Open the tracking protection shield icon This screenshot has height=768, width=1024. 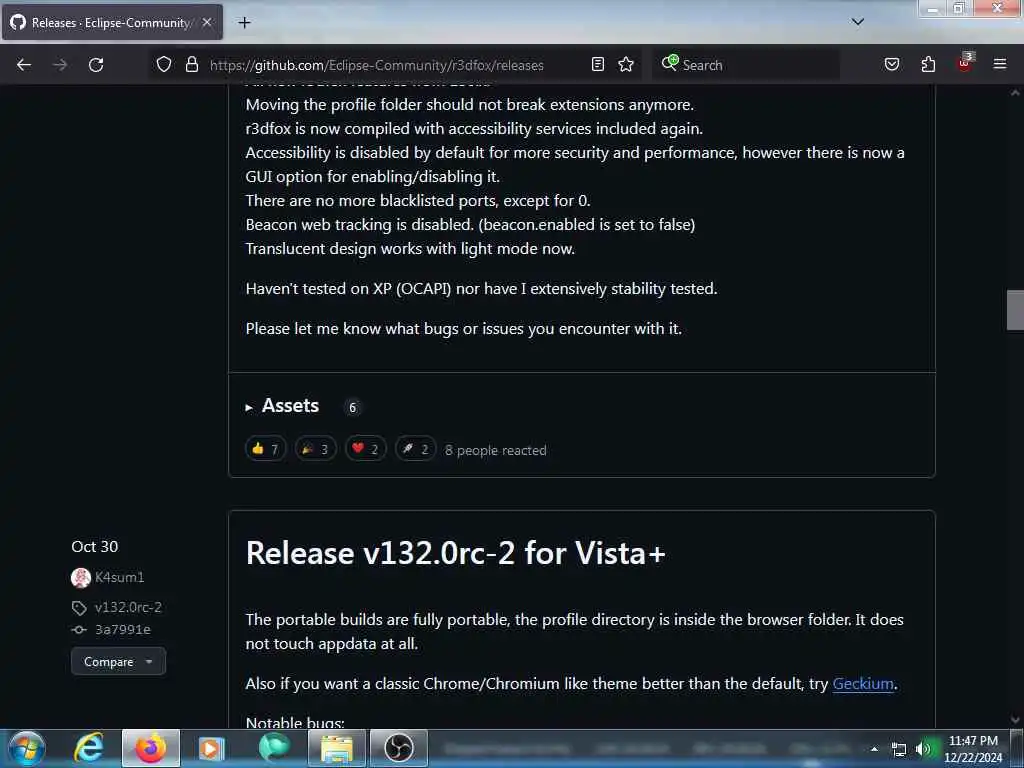coord(164,64)
